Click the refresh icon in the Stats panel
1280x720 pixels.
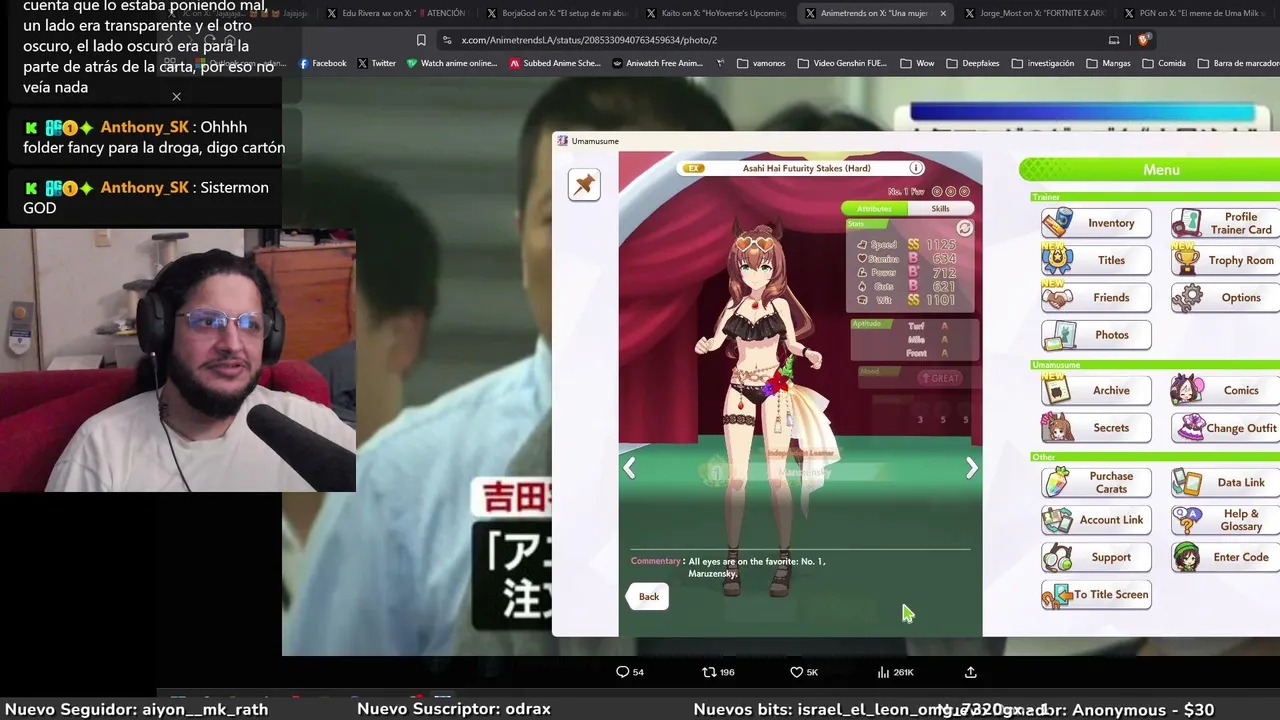coord(964,228)
